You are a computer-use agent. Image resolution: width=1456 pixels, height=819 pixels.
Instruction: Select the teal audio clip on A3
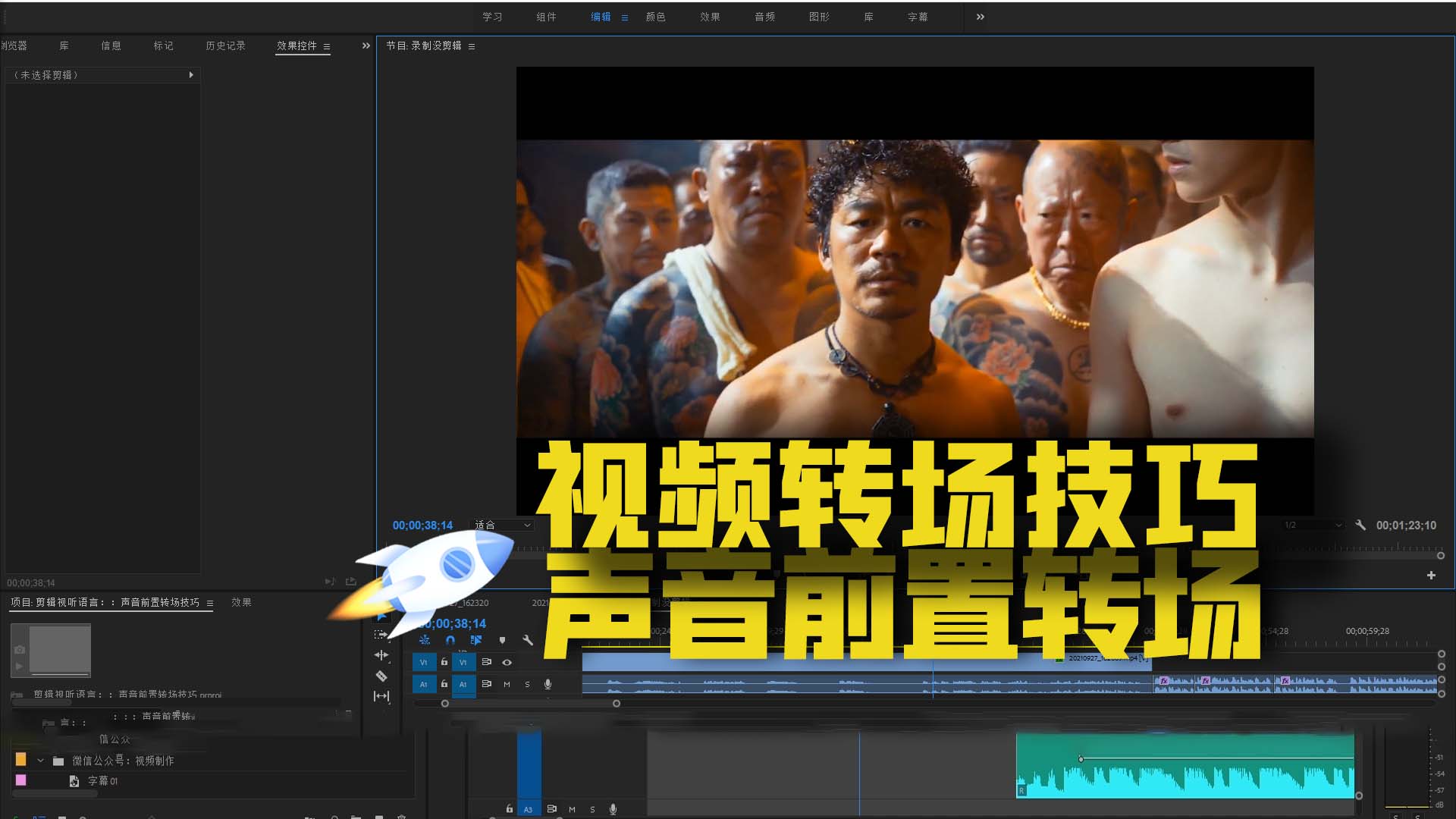click(x=1185, y=765)
